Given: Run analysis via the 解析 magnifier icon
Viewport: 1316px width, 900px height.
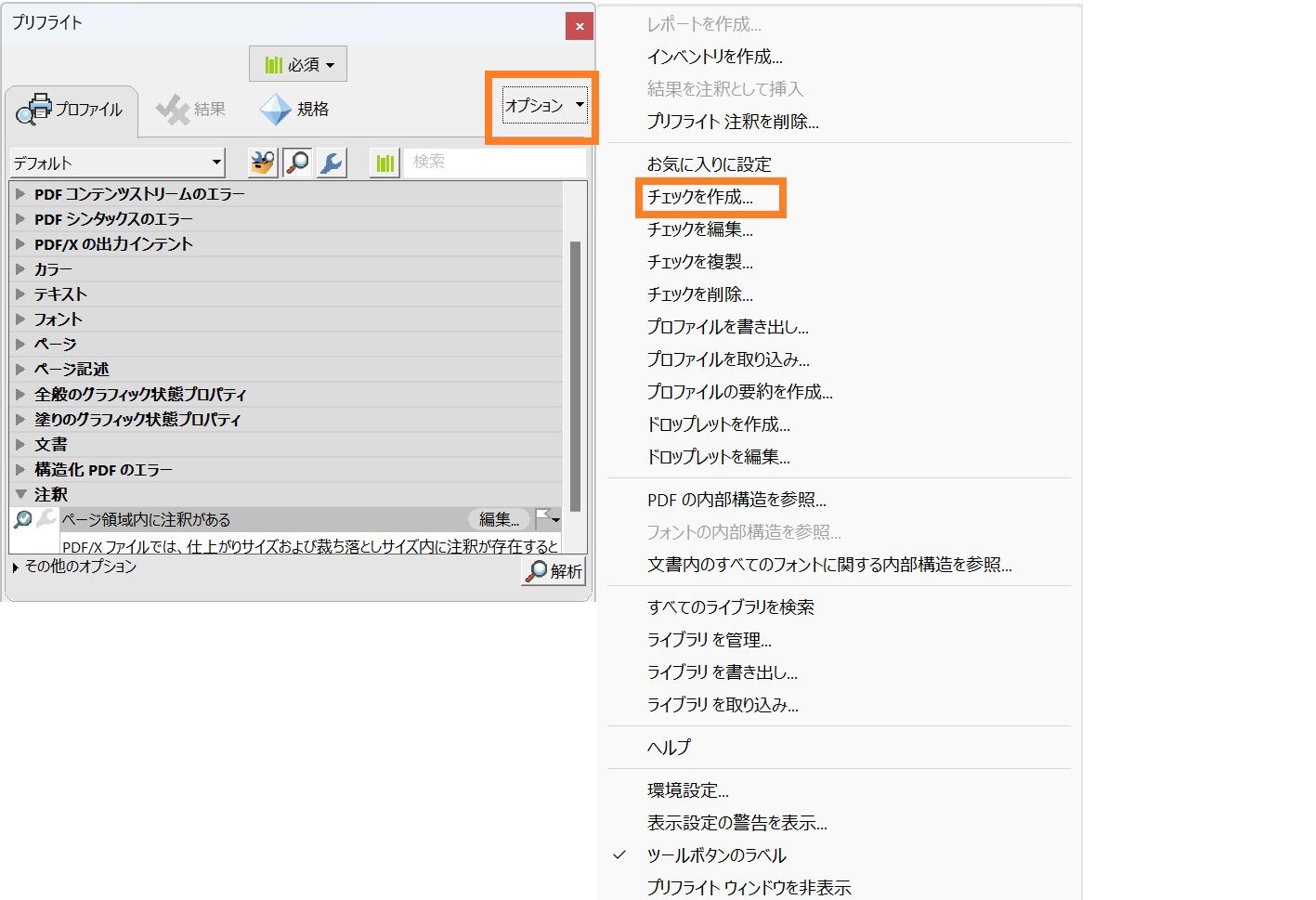Looking at the screenshot, I should pos(553,572).
